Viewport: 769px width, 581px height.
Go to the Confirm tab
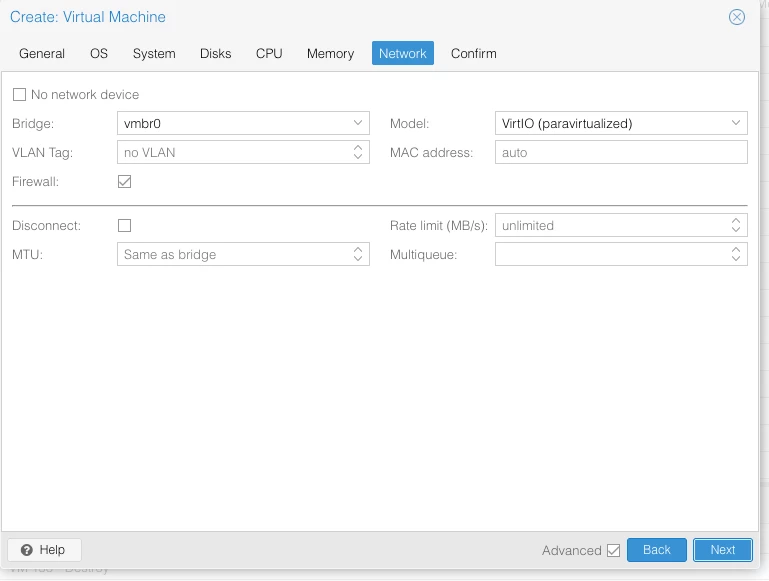click(x=473, y=53)
